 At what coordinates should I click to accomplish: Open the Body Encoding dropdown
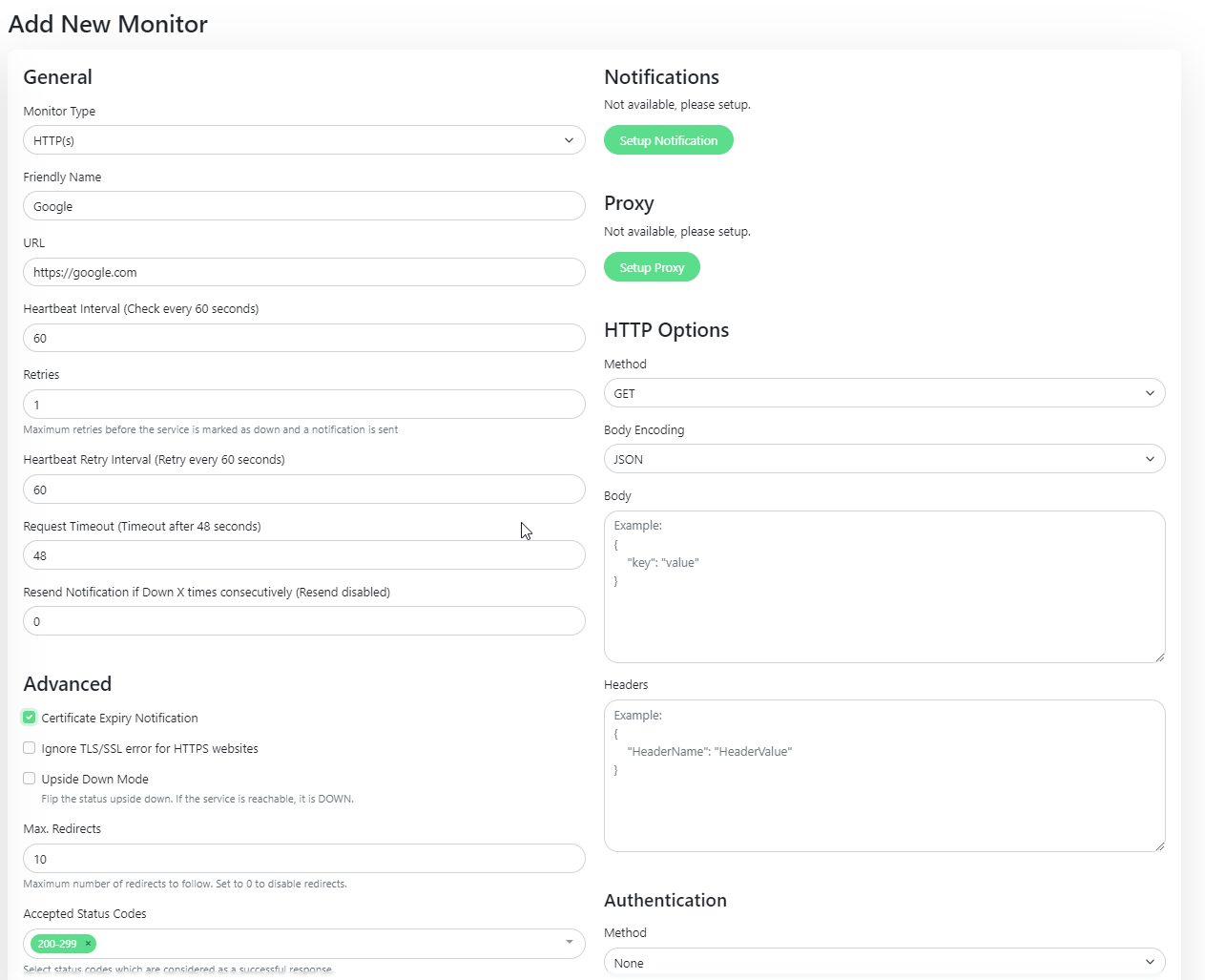pos(883,459)
